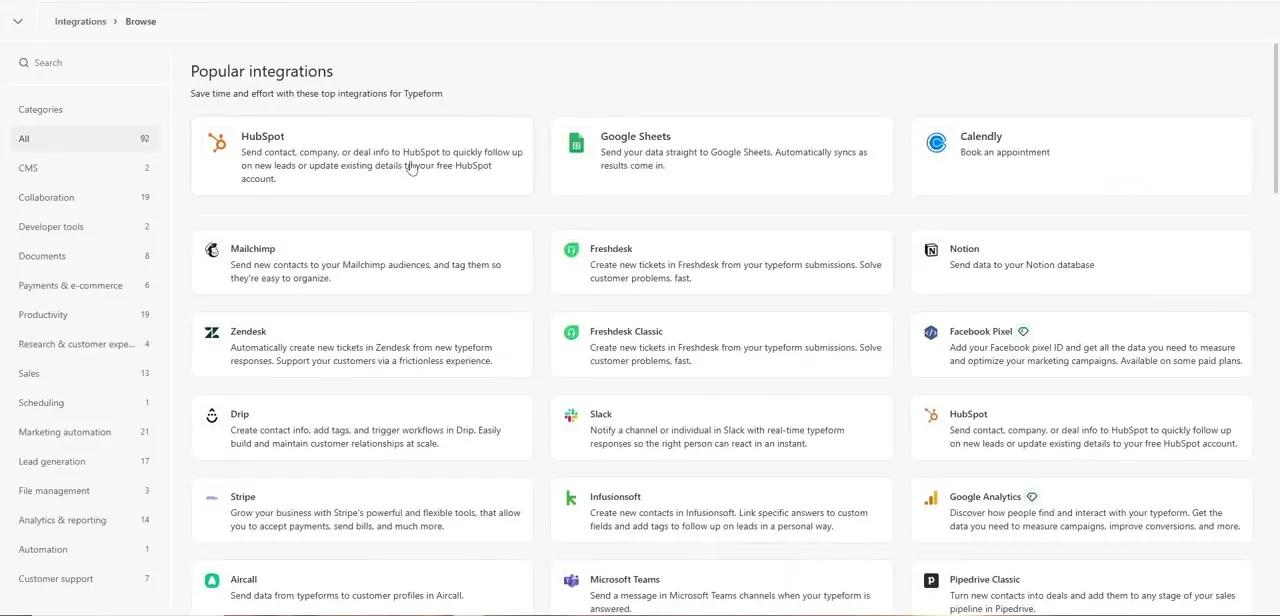Select Marketing automation category
Image resolution: width=1280 pixels, height=616 pixels.
pyautogui.click(x=84, y=432)
